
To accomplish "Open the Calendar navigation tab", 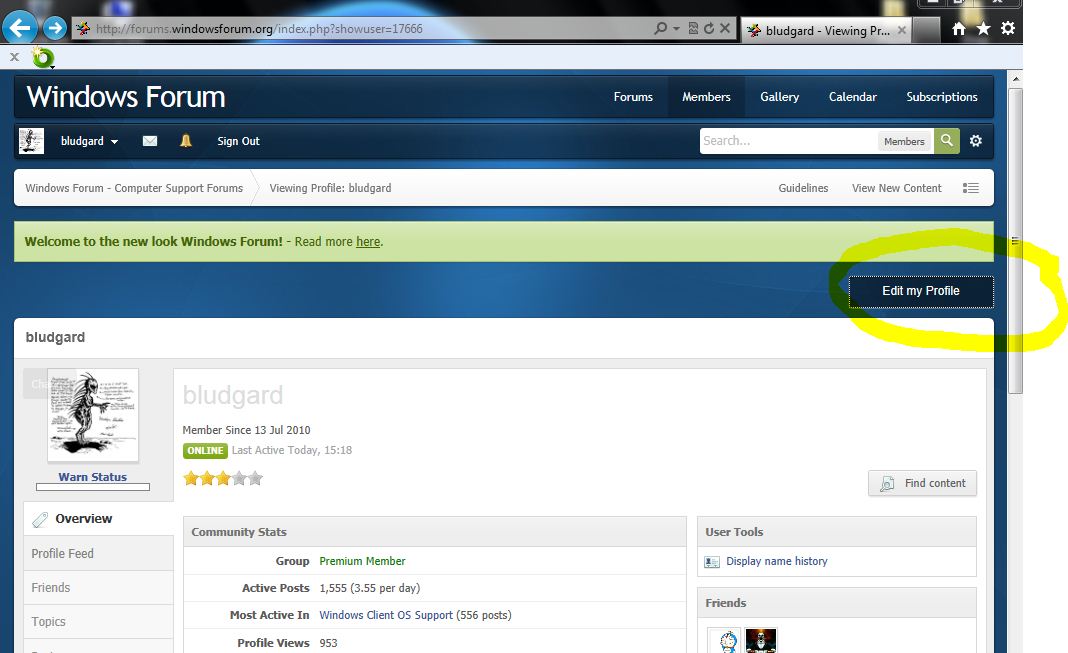I will click(x=852, y=97).
